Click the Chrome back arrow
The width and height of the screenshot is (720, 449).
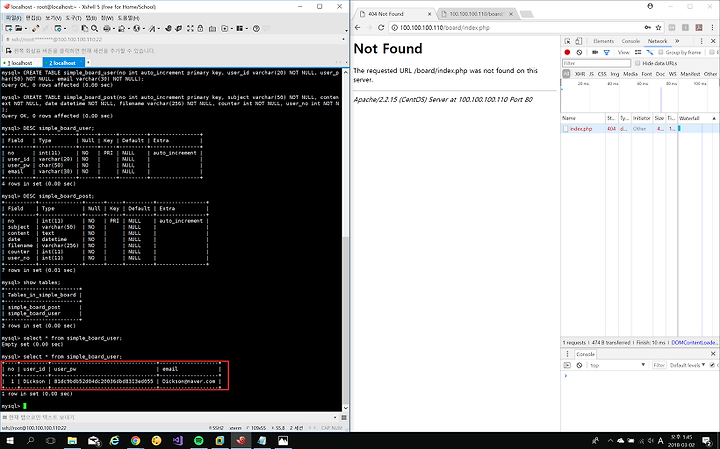pos(358,28)
